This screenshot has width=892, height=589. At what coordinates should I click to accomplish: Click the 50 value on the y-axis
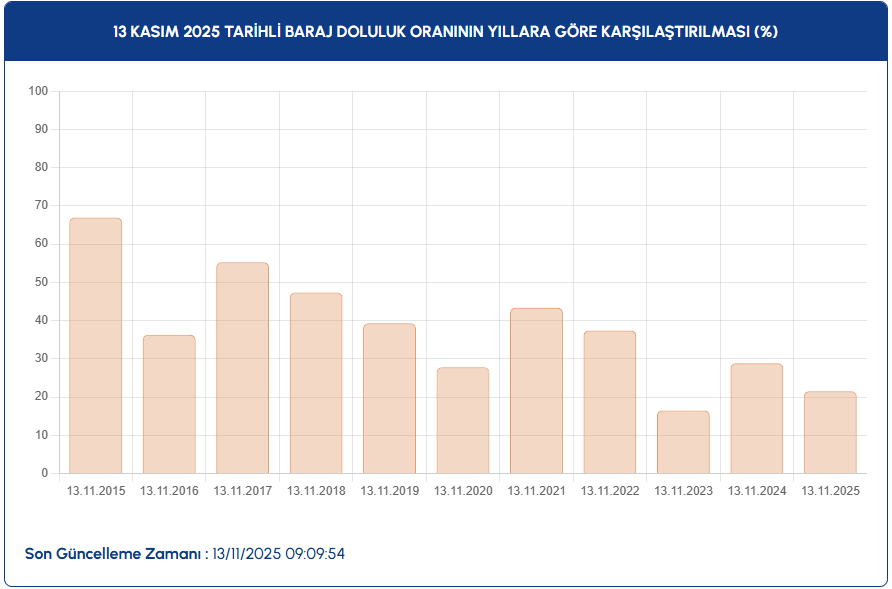click(42, 282)
